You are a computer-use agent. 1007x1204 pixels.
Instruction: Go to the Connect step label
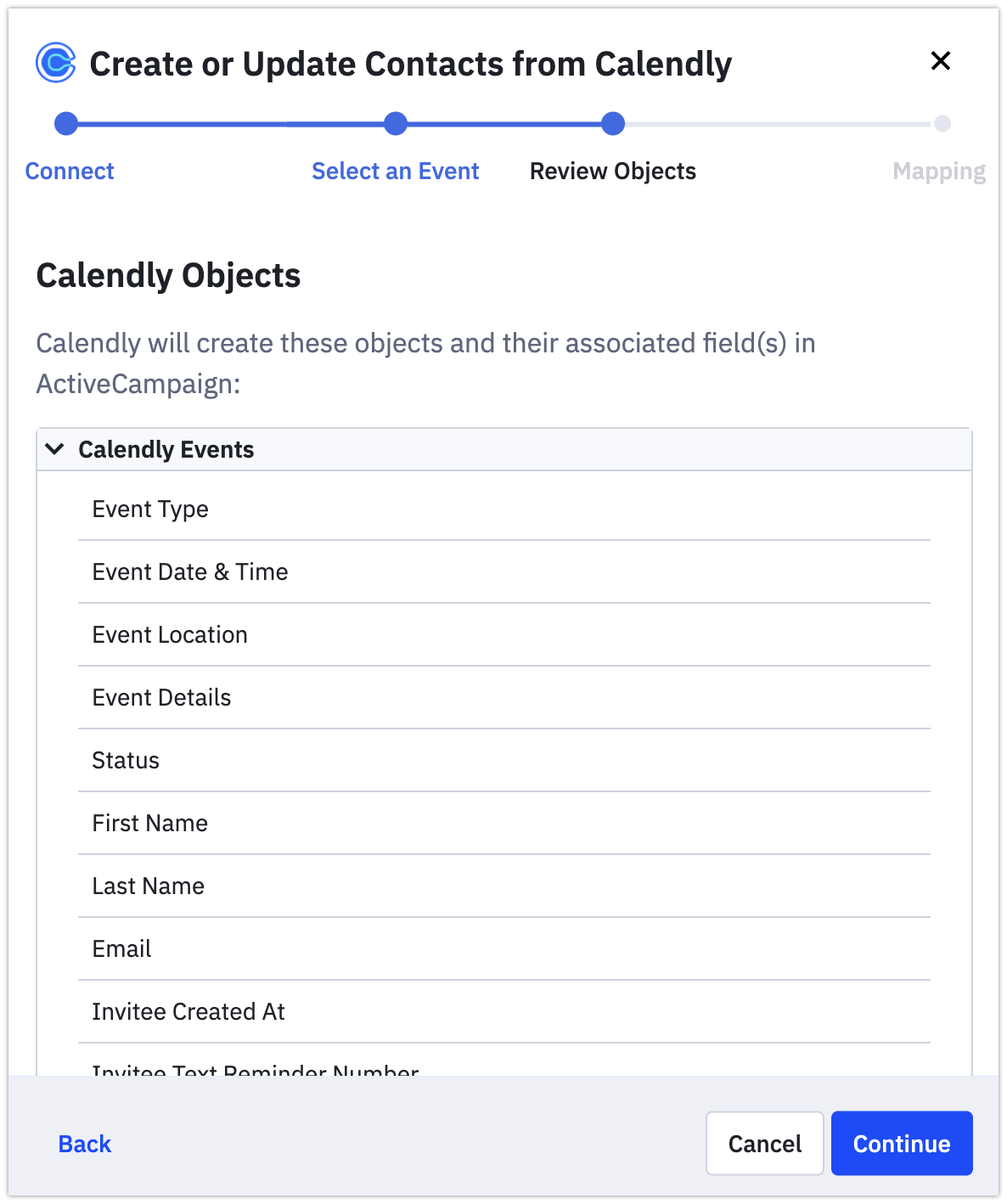(70, 172)
